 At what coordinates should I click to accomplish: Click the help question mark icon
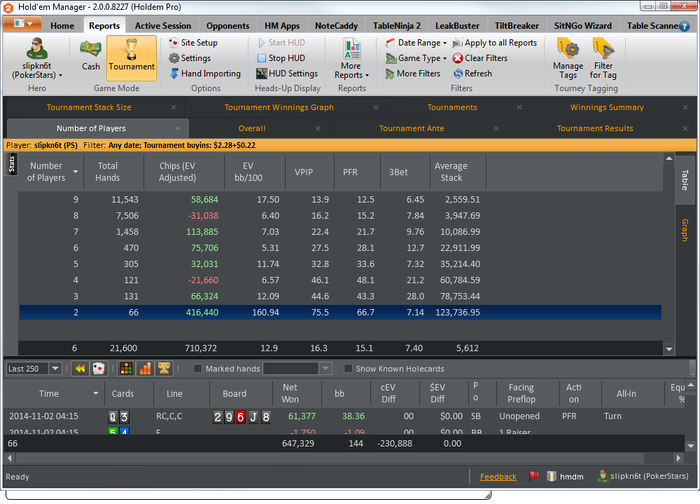pyautogui.click(x=684, y=26)
